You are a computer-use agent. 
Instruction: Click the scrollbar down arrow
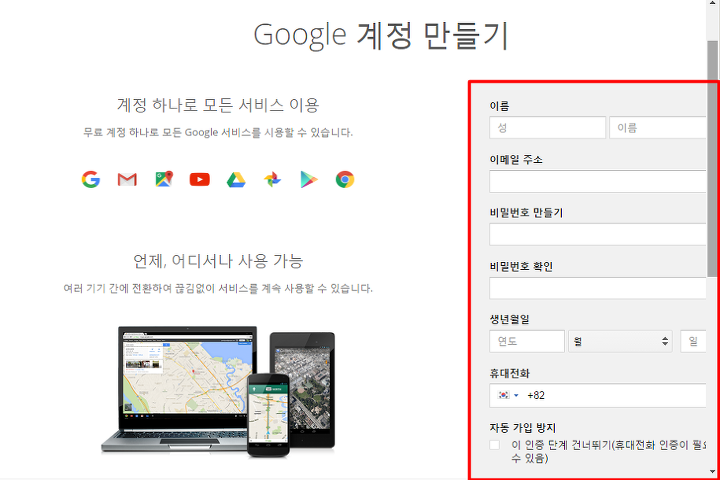[x=713, y=472]
